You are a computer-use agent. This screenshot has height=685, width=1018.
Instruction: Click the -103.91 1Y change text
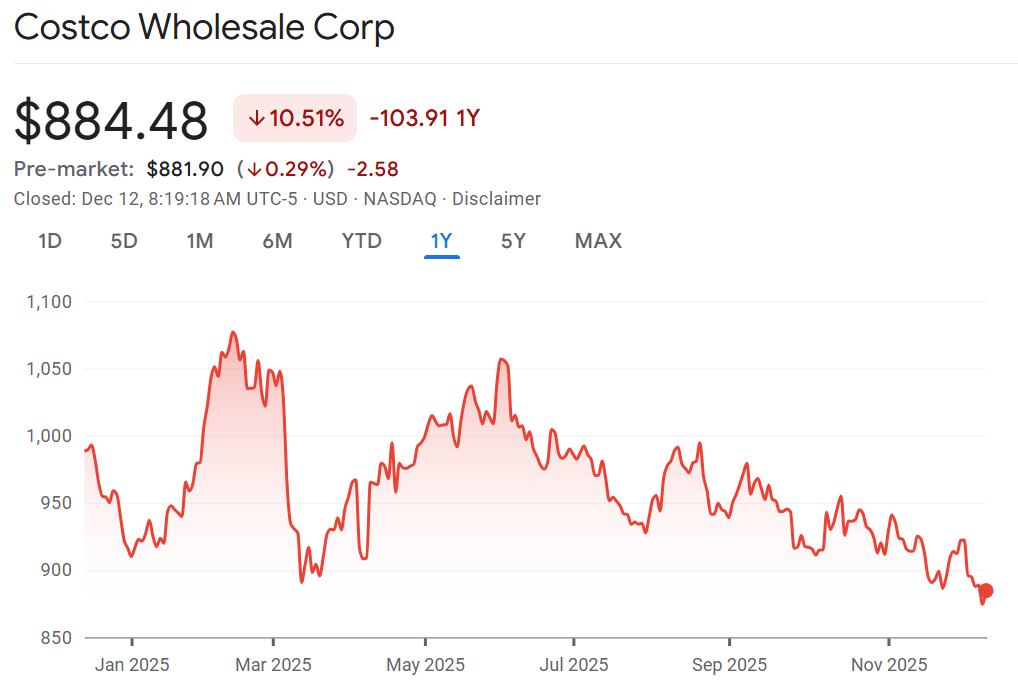[x=425, y=119]
